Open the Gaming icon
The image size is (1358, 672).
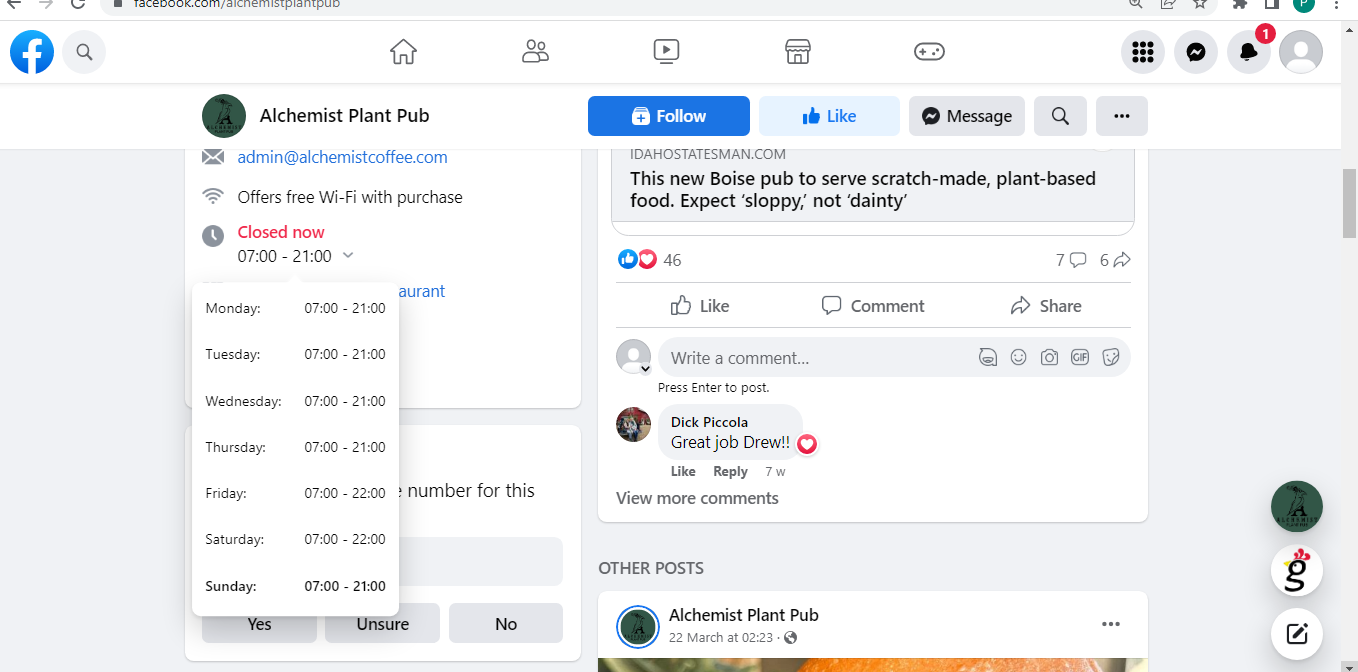[929, 52]
